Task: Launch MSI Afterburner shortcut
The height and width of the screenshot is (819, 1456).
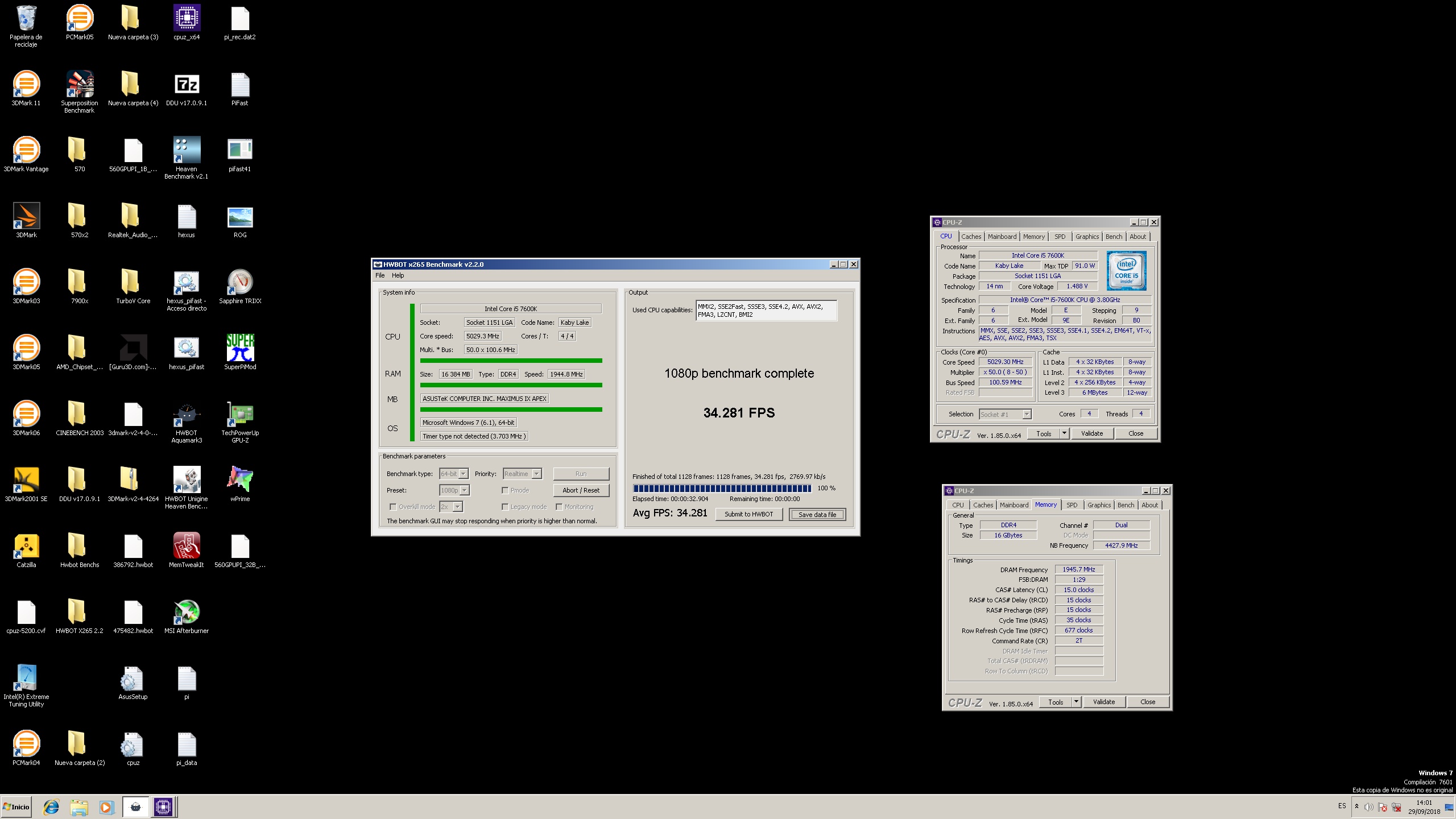Action: coord(187,617)
